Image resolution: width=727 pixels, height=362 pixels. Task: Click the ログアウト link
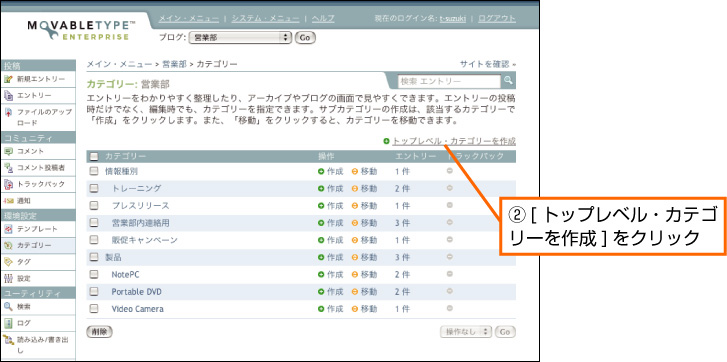pyautogui.click(x=497, y=19)
